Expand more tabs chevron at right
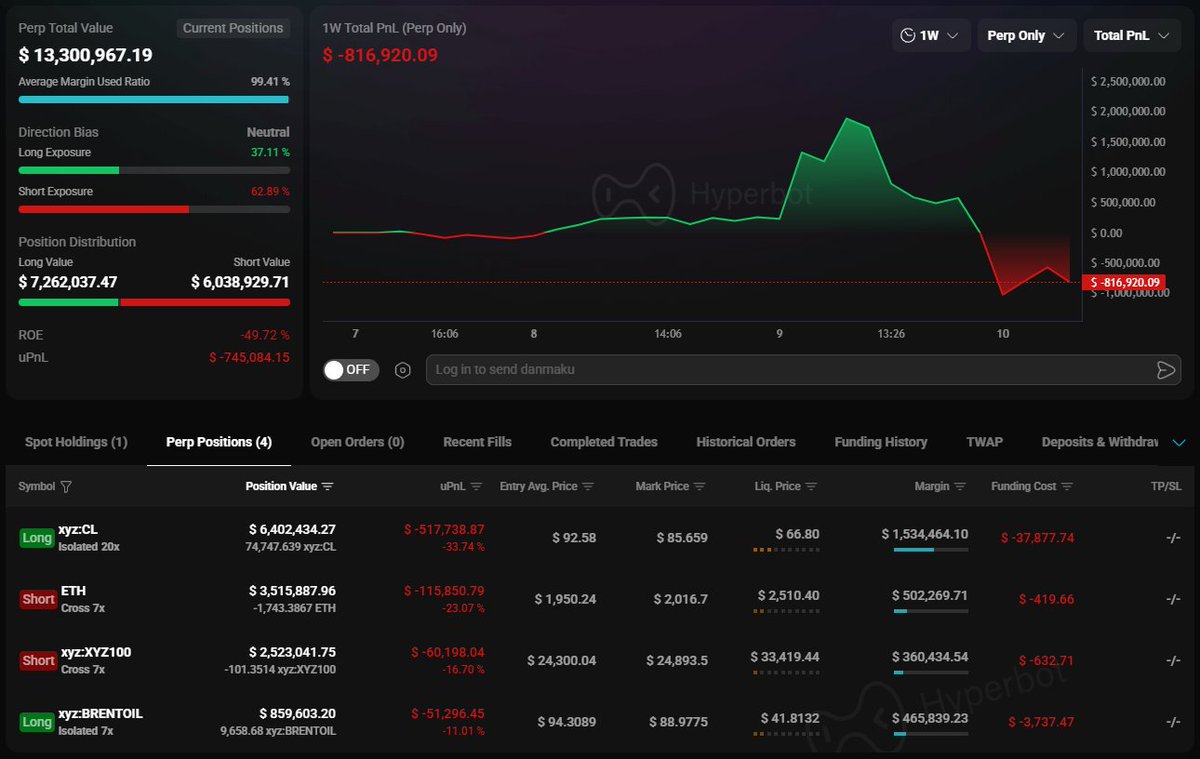The image size is (1200, 759). 1178,442
